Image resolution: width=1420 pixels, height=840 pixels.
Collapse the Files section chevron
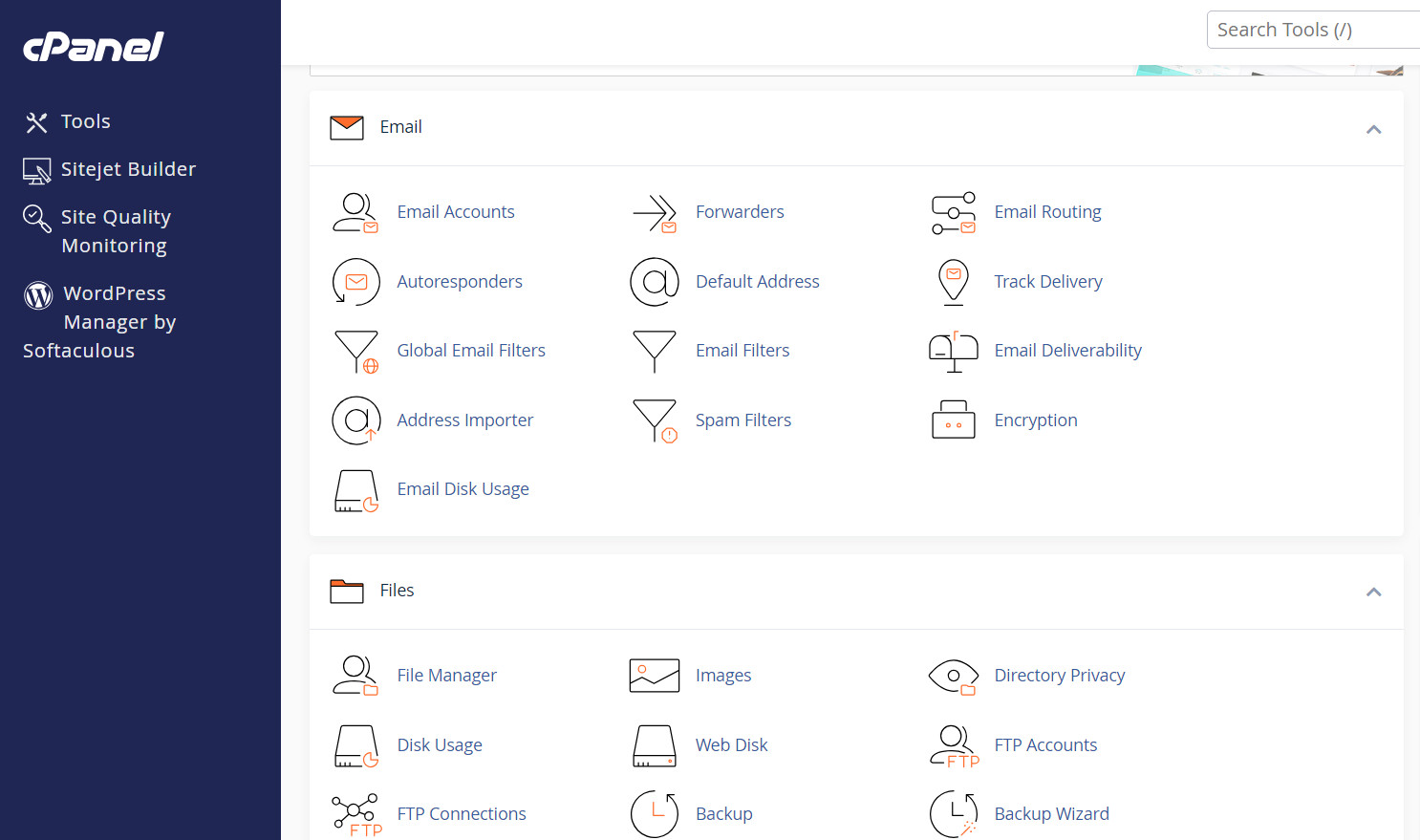(1373, 592)
